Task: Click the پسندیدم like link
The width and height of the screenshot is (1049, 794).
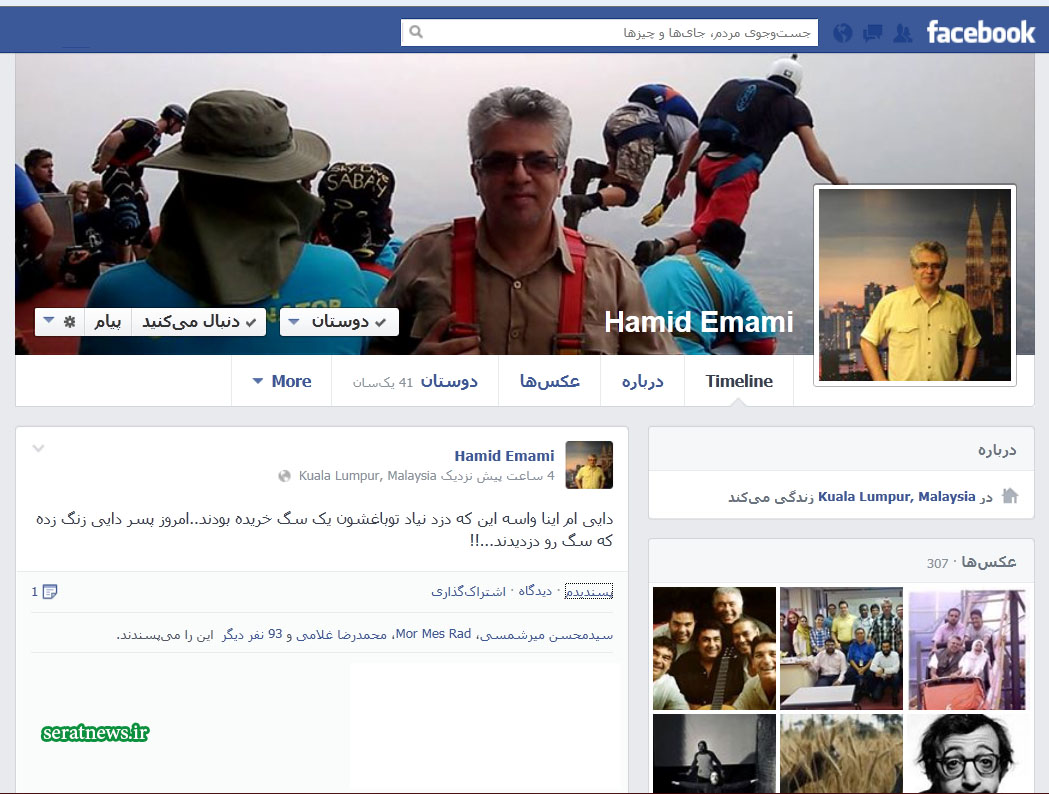Action: [589, 591]
